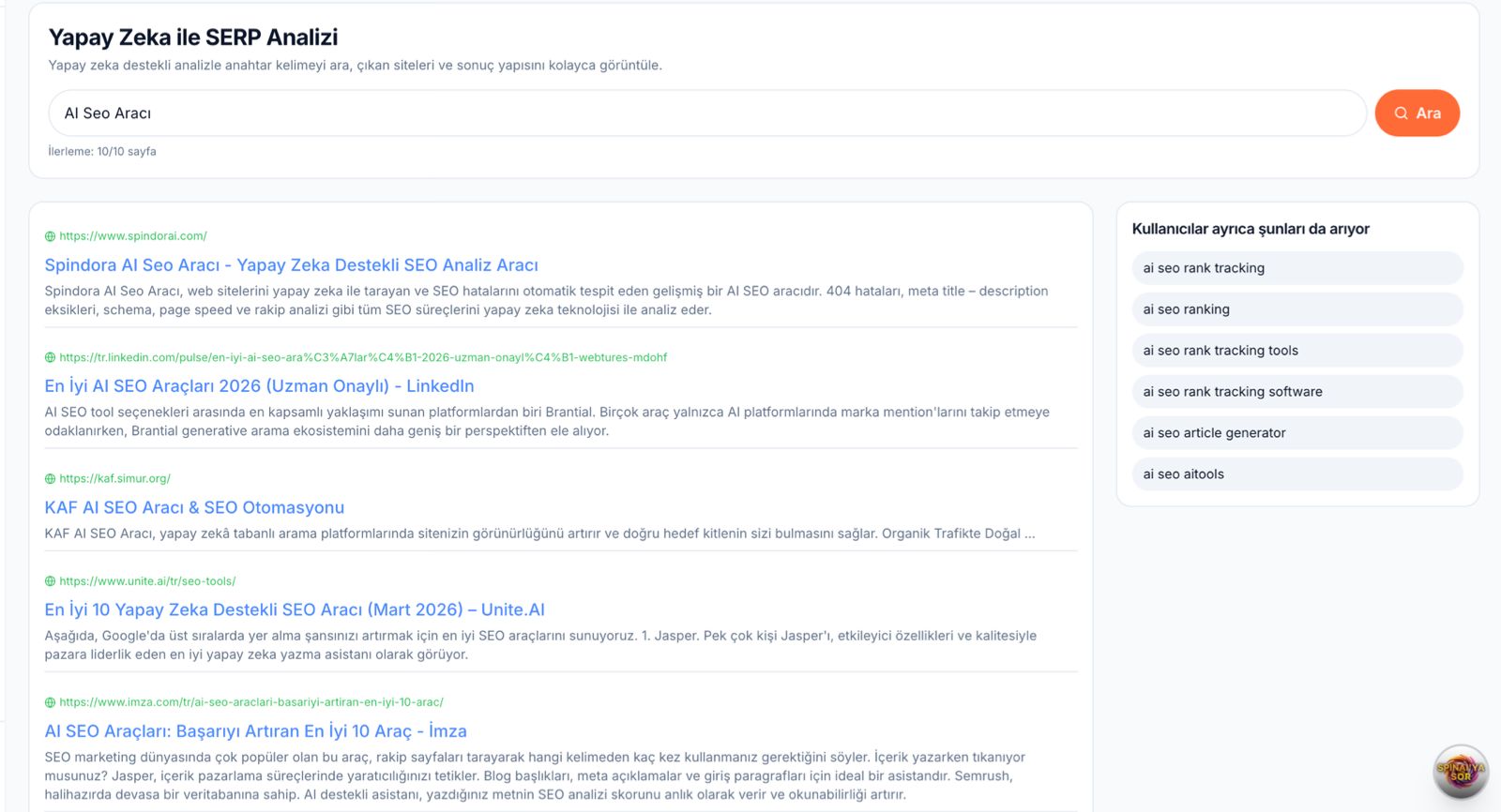
Task: Select the 'ai seo aitools' suggestion
Action: (1297, 474)
